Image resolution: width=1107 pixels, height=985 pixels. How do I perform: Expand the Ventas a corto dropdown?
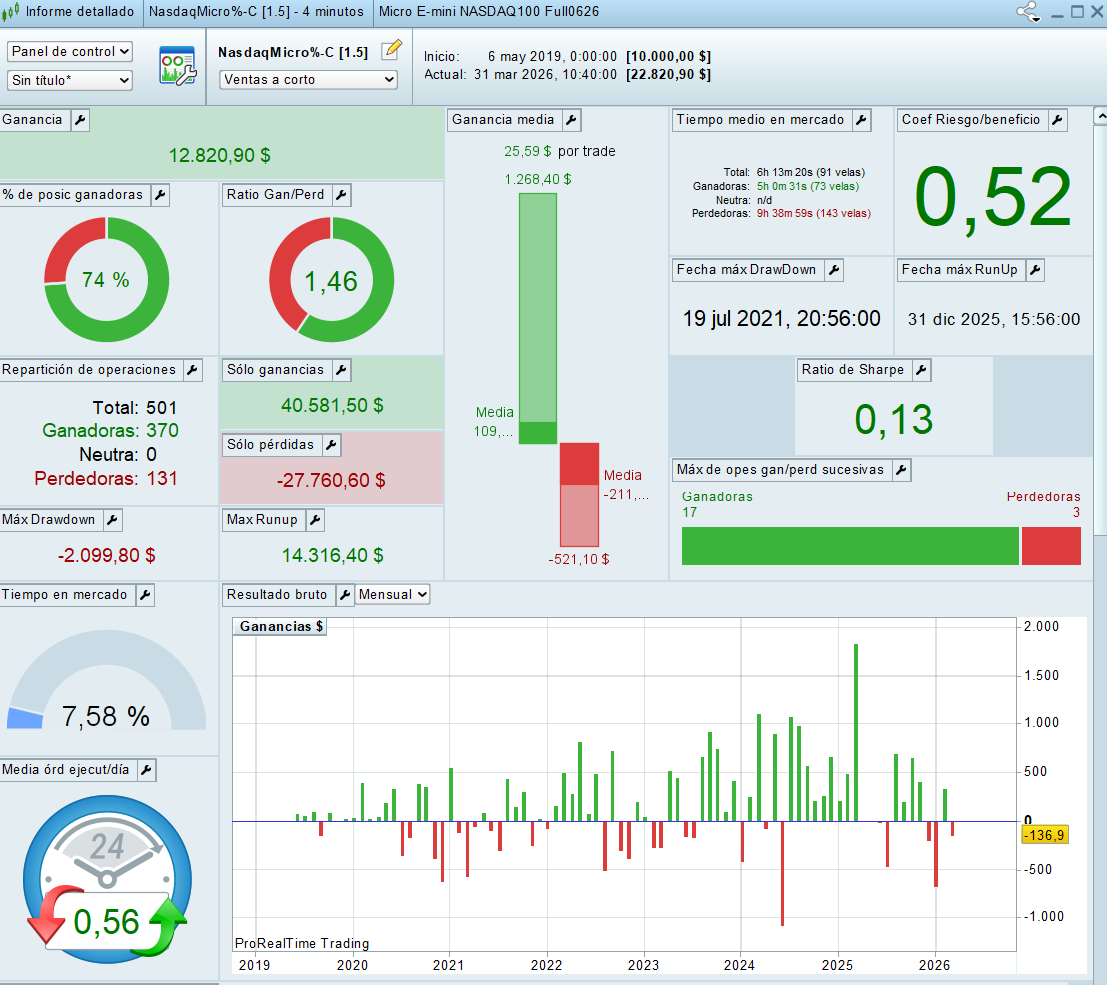pyautogui.click(x=309, y=80)
